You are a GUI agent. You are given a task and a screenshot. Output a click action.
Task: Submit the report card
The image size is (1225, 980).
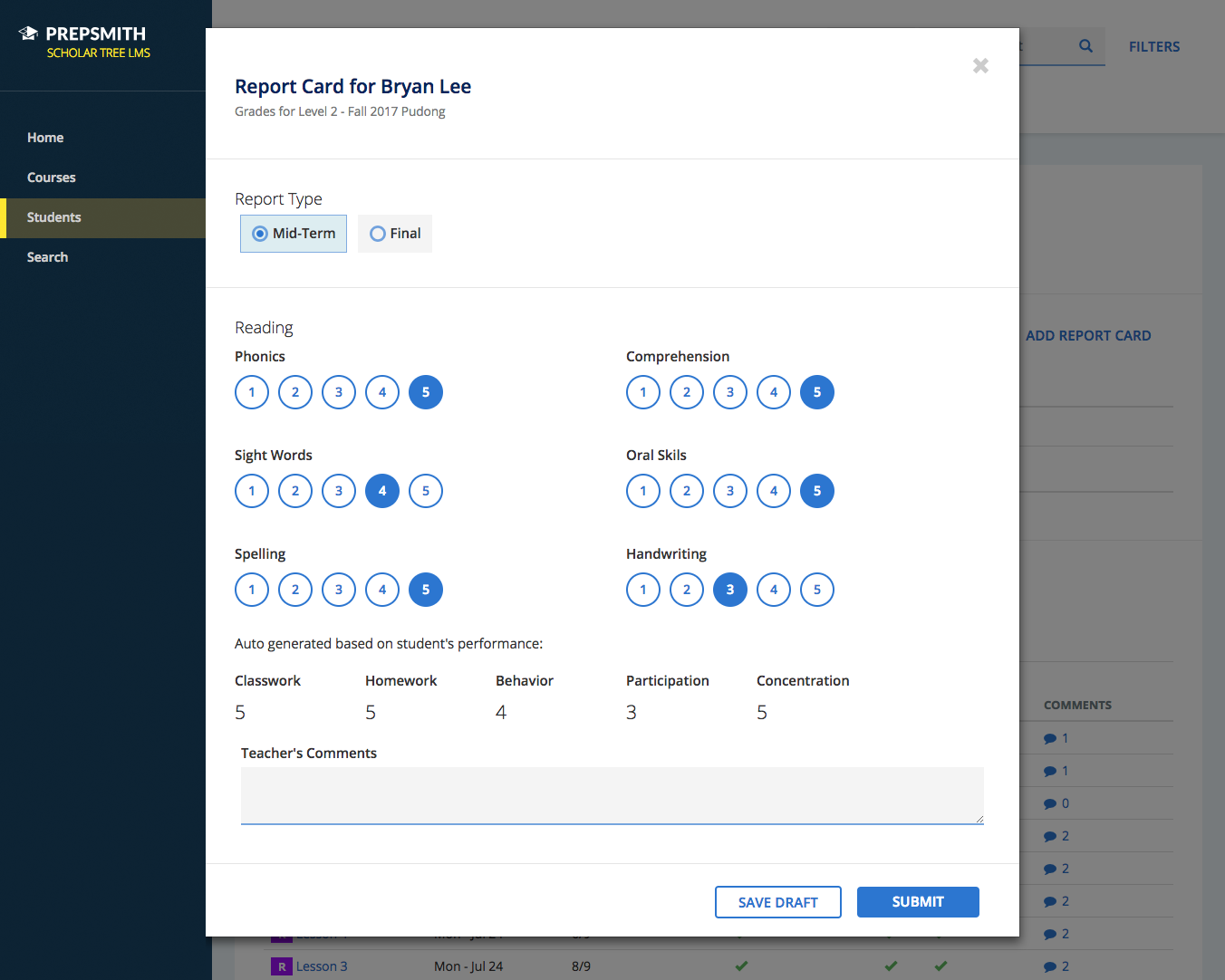pos(918,902)
